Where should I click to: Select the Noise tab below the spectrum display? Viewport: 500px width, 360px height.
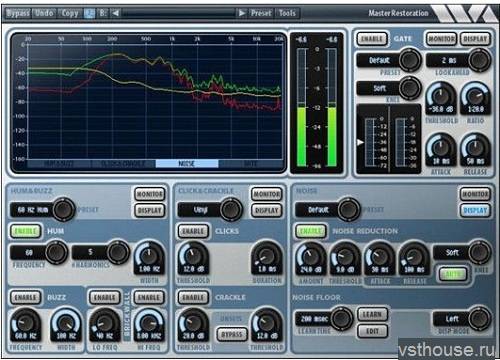[x=187, y=163]
